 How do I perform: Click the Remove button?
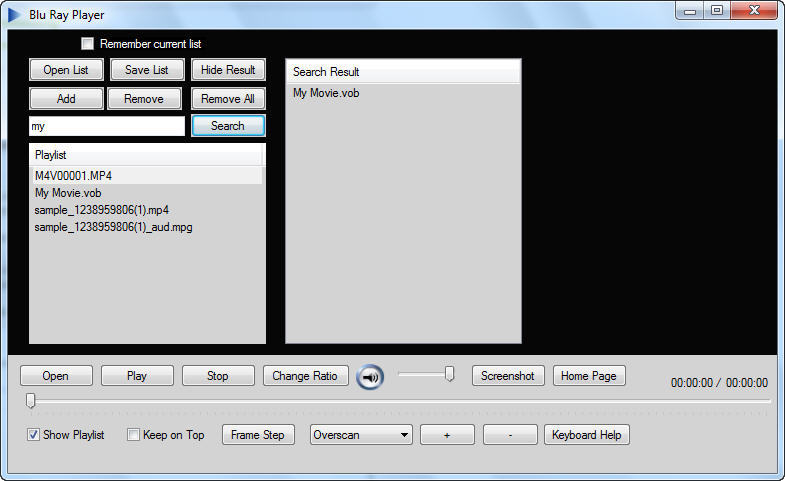pyautogui.click(x=144, y=99)
